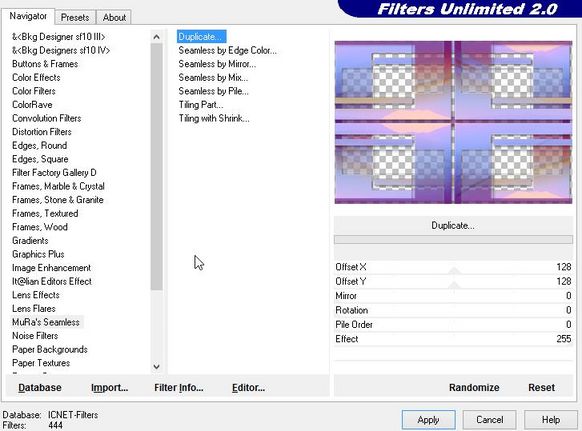Click the filter preview thumbnail
Viewport: 582px width, 431px height.
(x=453, y=122)
